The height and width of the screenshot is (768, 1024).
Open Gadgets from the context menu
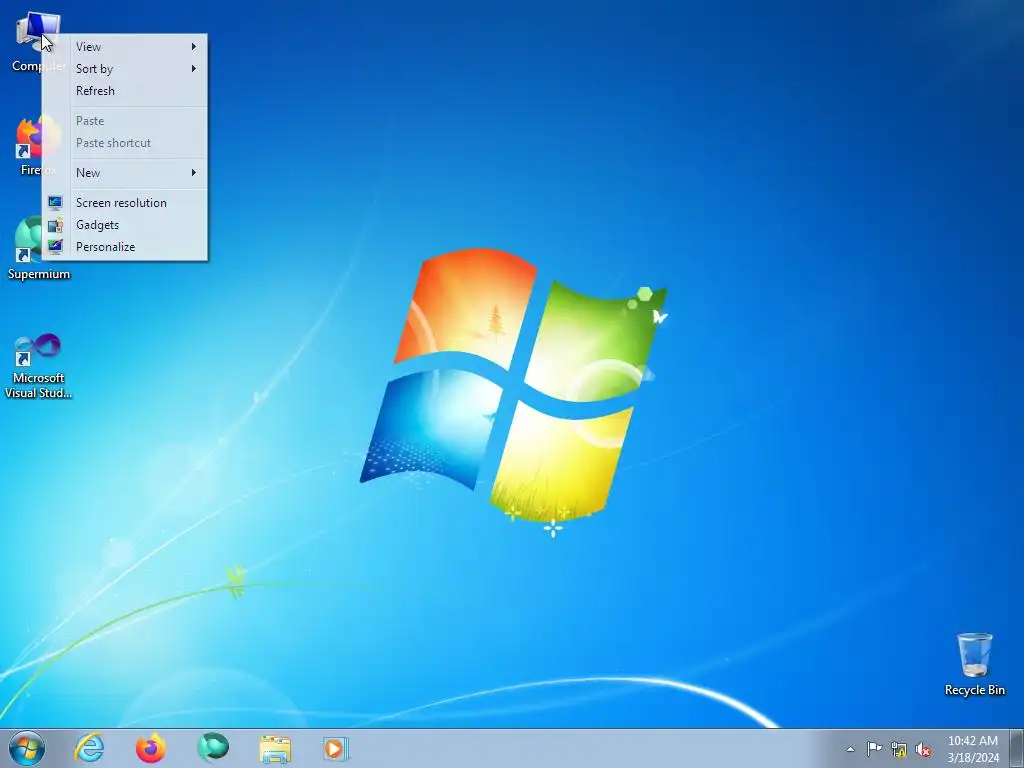click(x=125, y=225)
